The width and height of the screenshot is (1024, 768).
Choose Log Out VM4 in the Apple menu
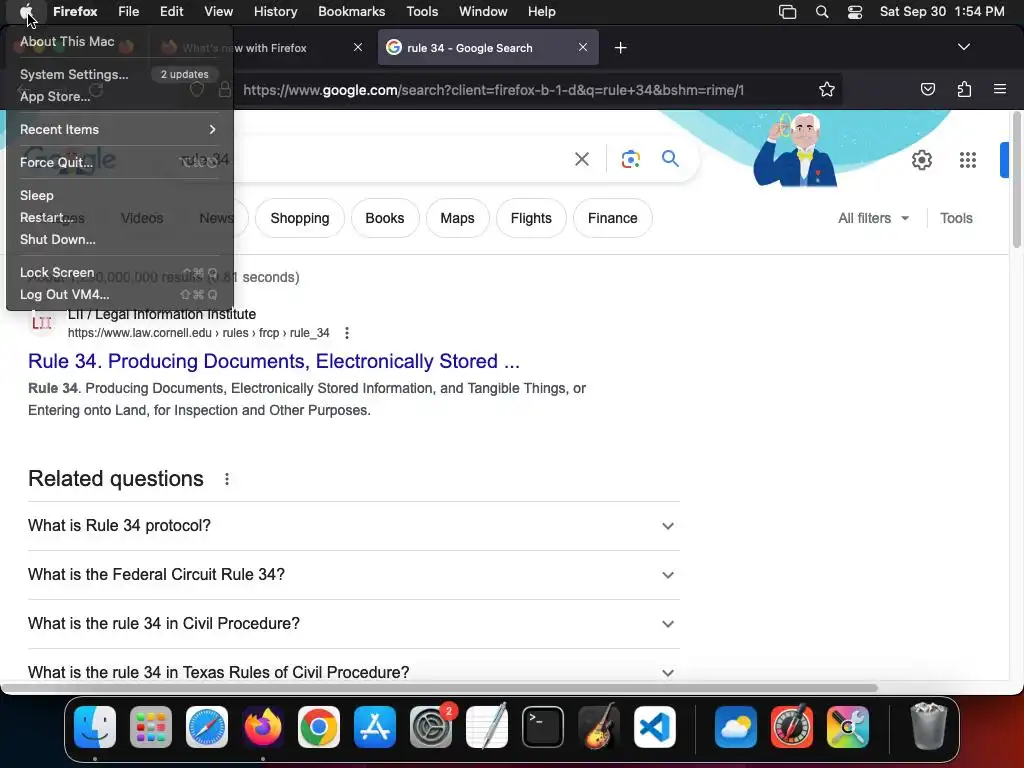click(x=119, y=295)
